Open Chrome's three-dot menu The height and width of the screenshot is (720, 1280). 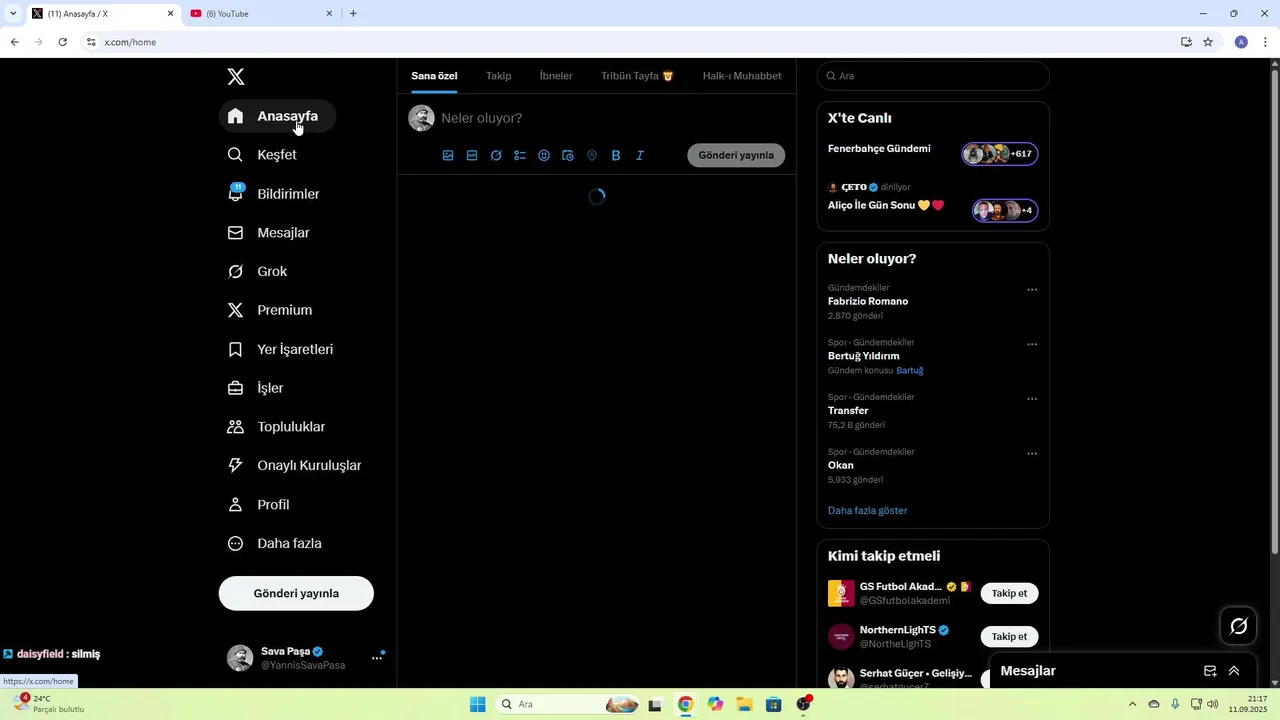point(1266,42)
